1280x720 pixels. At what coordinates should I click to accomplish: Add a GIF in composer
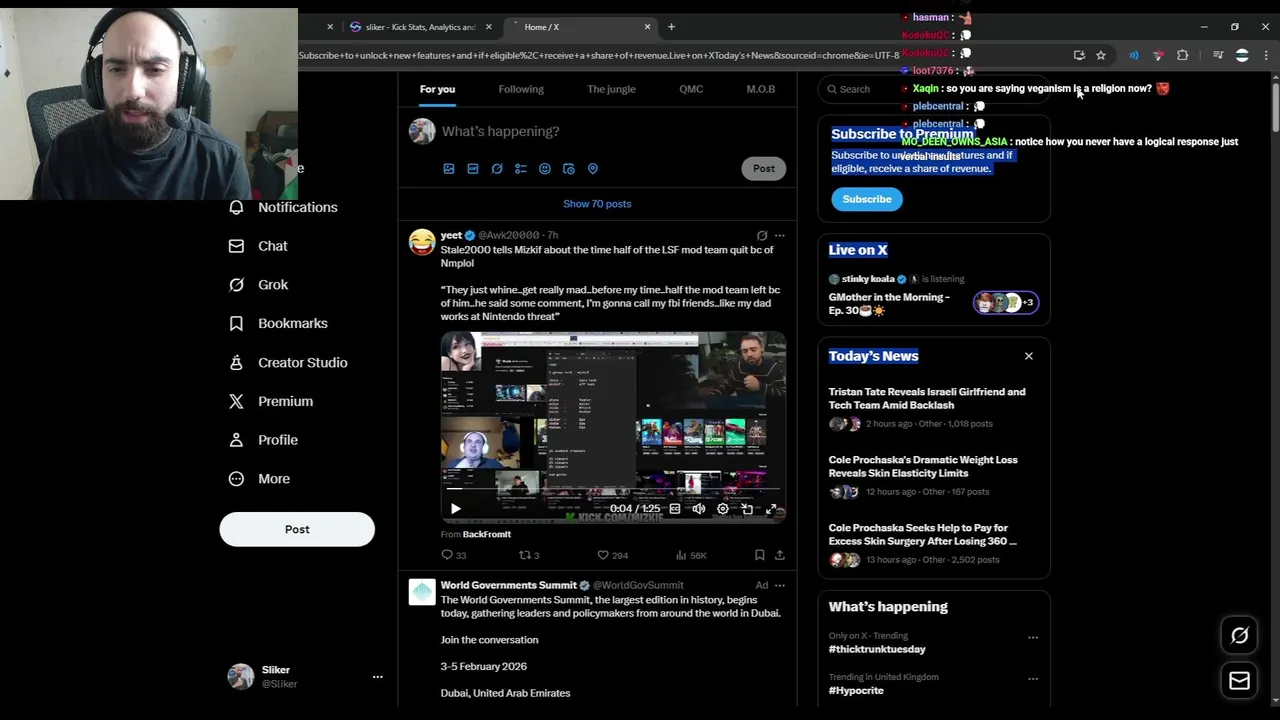[x=473, y=169]
